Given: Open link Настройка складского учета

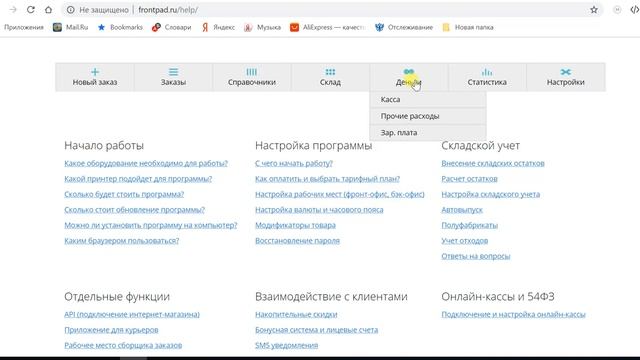Looking at the screenshot, I should click(x=491, y=194).
